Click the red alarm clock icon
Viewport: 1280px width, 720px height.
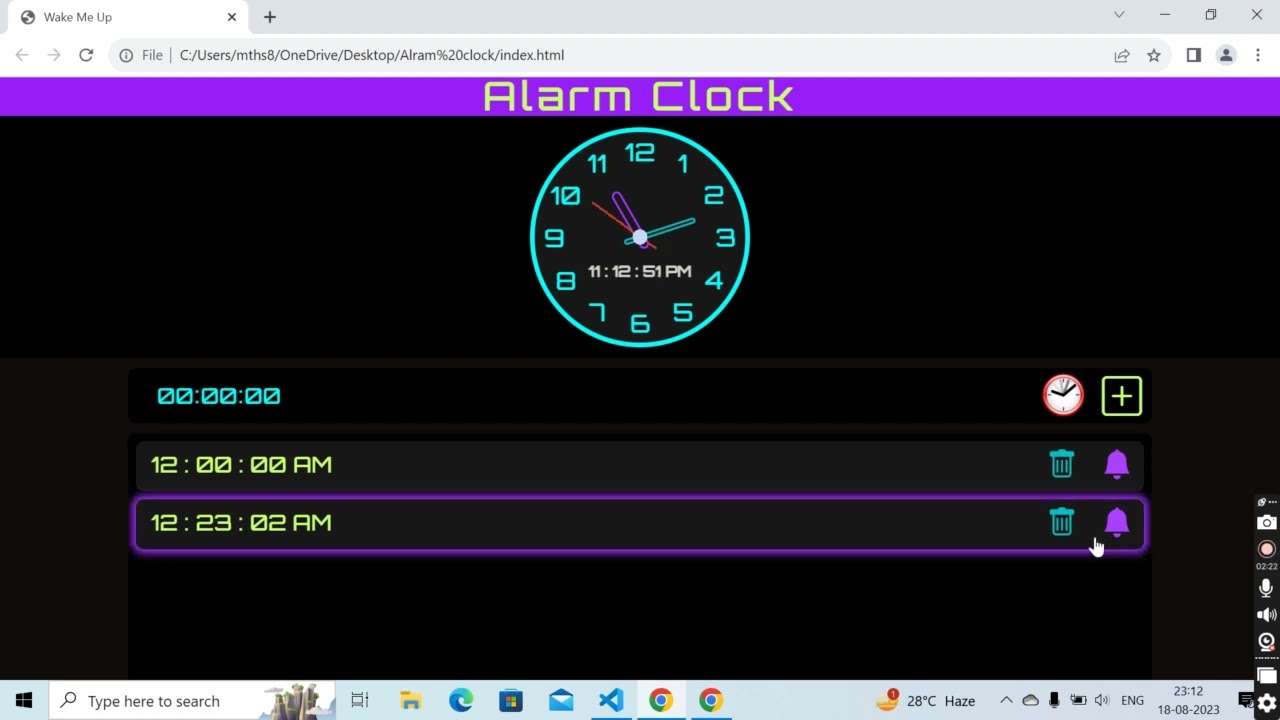coord(1063,395)
